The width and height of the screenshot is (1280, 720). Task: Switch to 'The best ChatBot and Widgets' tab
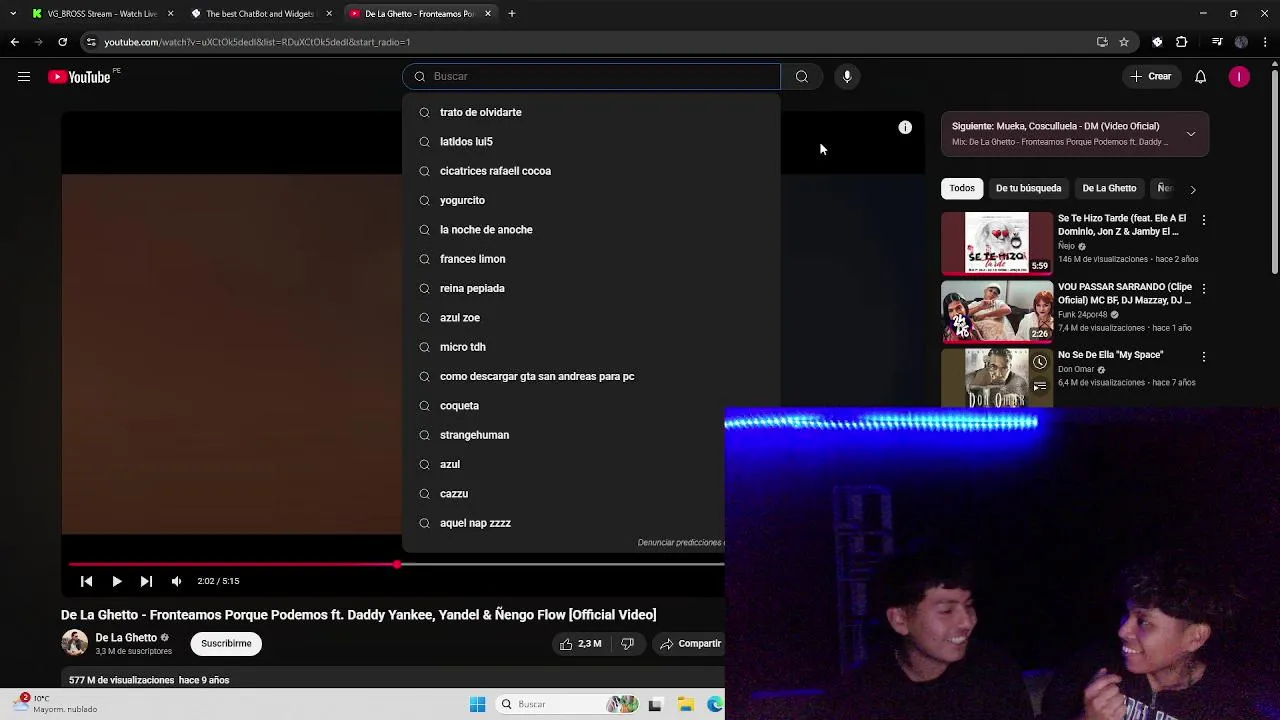[260, 14]
